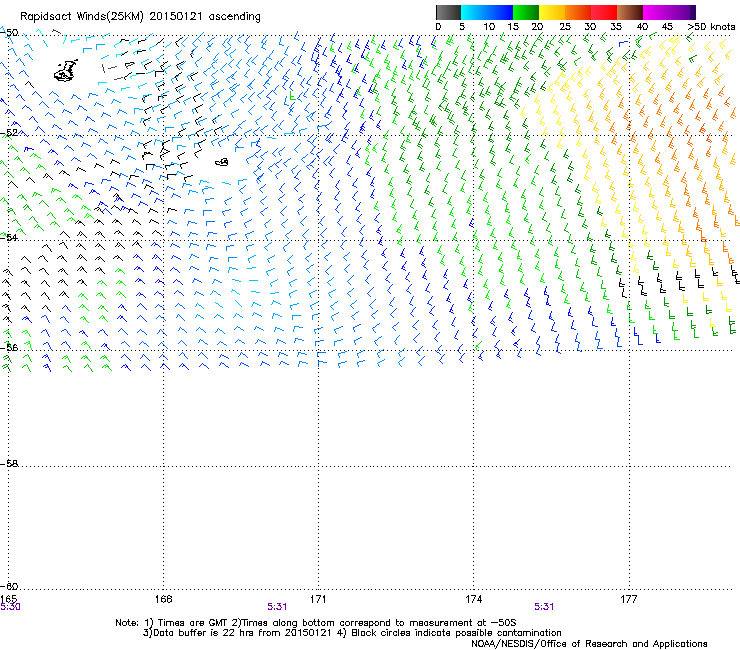Click the latitude label '-50'
Screen dimensions: 740x650
pyautogui.click(x=9, y=33)
